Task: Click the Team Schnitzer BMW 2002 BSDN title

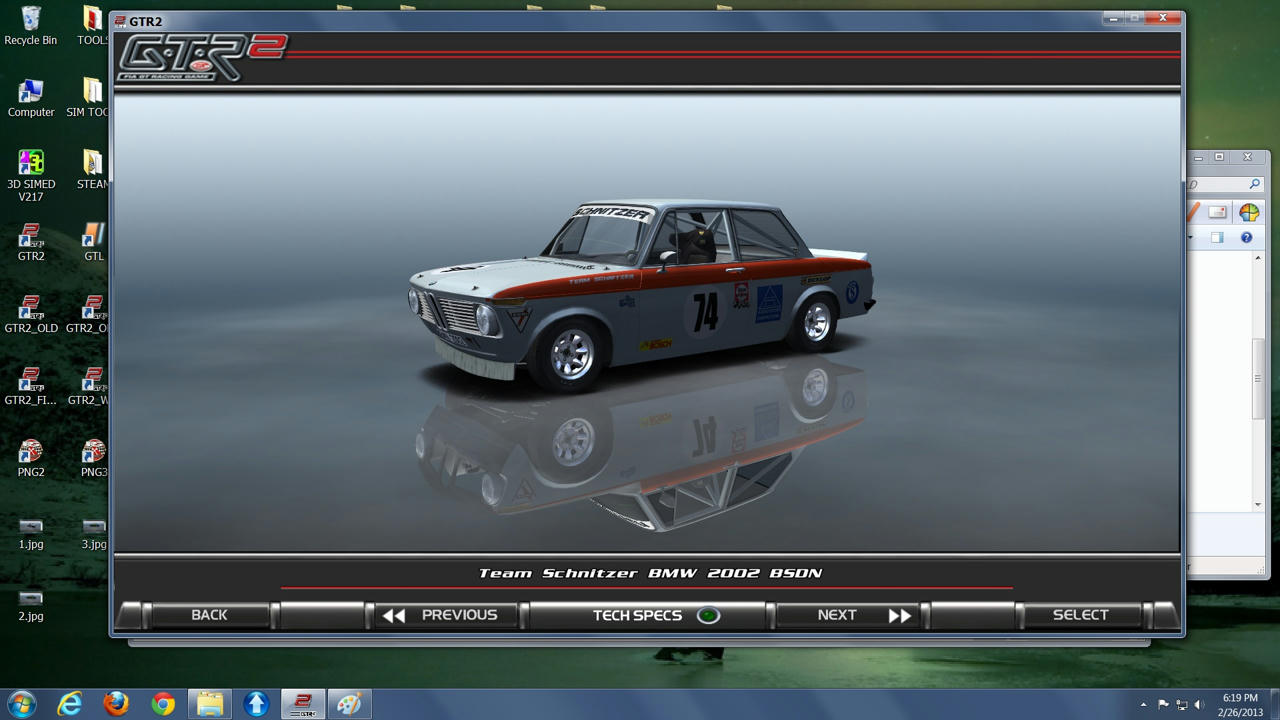Action: click(x=650, y=573)
